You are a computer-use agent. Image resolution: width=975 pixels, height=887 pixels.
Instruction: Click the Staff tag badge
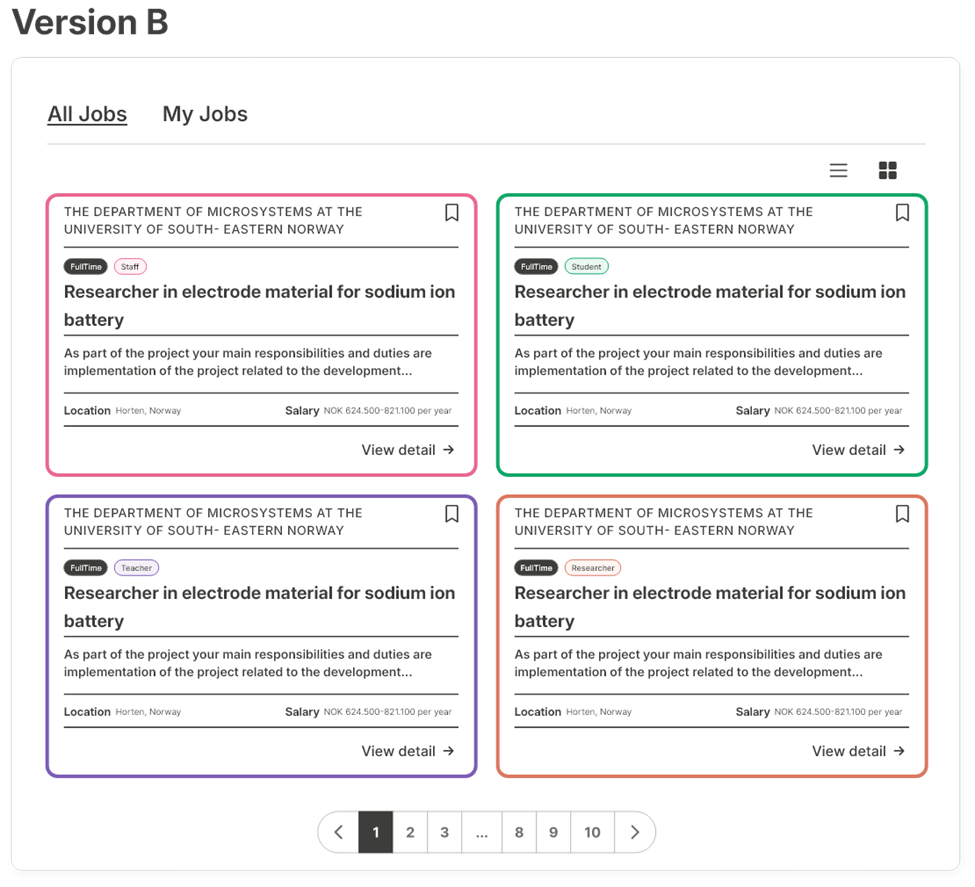coord(130,267)
